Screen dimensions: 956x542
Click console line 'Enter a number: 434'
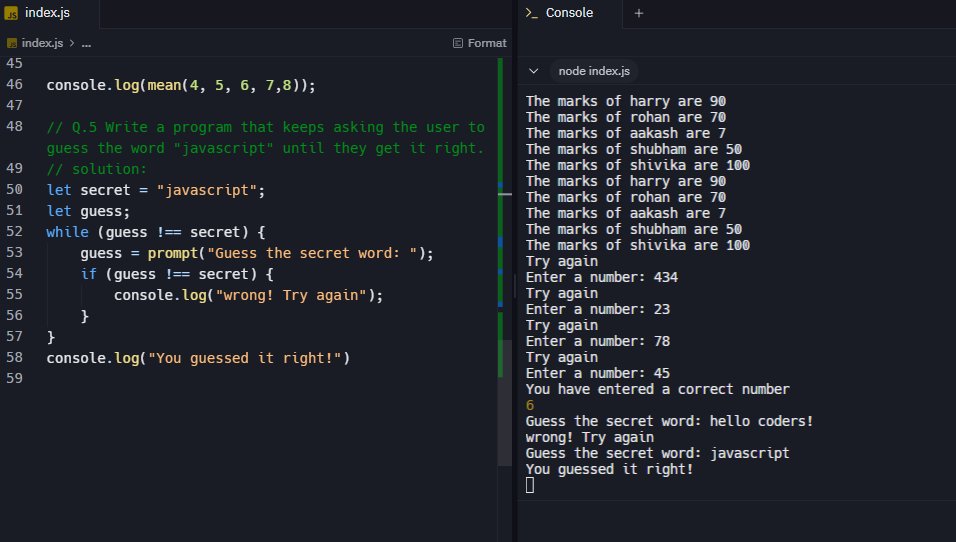602,277
